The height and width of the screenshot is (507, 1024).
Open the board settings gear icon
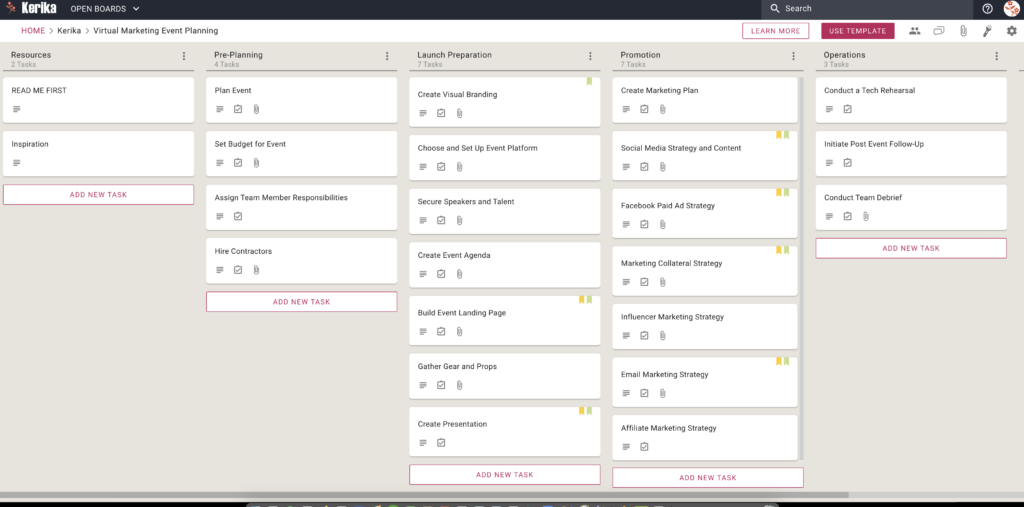click(x=1012, y=31)
